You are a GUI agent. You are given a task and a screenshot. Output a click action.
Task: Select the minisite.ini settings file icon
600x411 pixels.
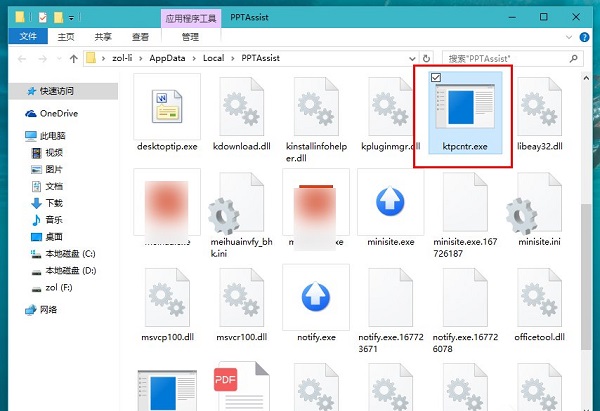click(x=535, y=202)
